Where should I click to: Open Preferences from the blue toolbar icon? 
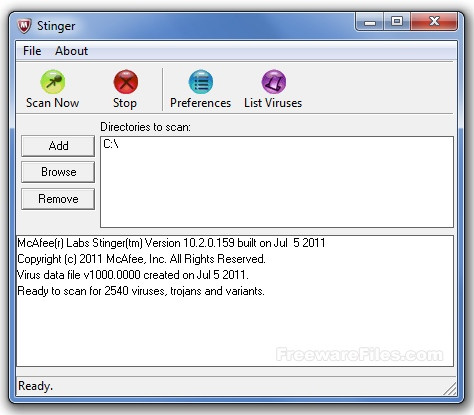click(x=201, y=82)
